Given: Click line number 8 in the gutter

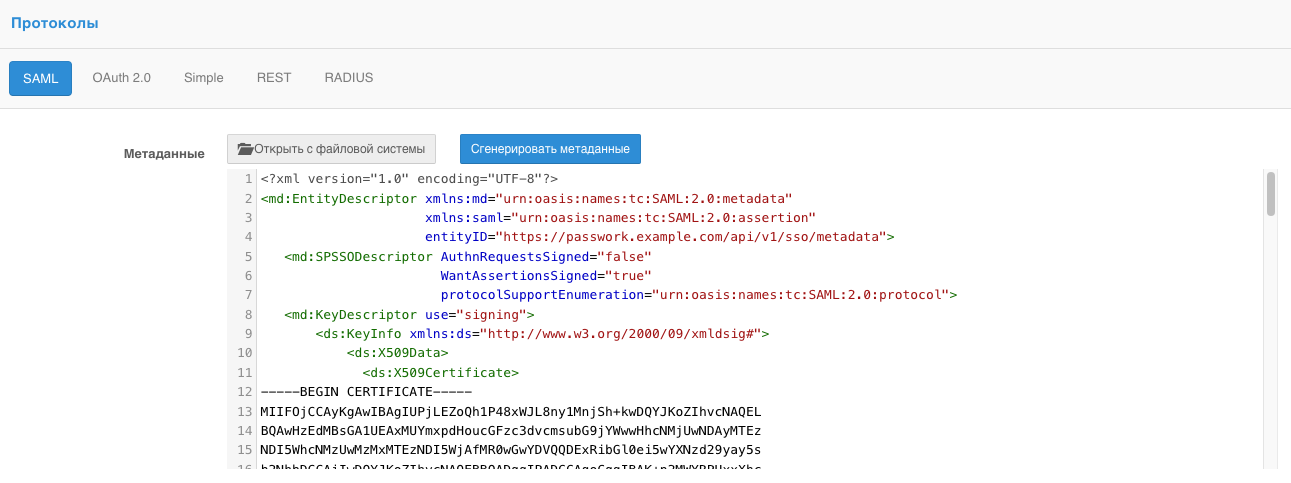Looking at the screenshot, I should [246, 315].
